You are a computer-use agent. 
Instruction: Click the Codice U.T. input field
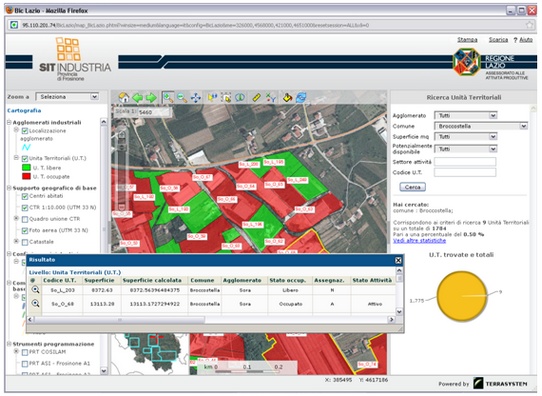[x=465, y=172]
